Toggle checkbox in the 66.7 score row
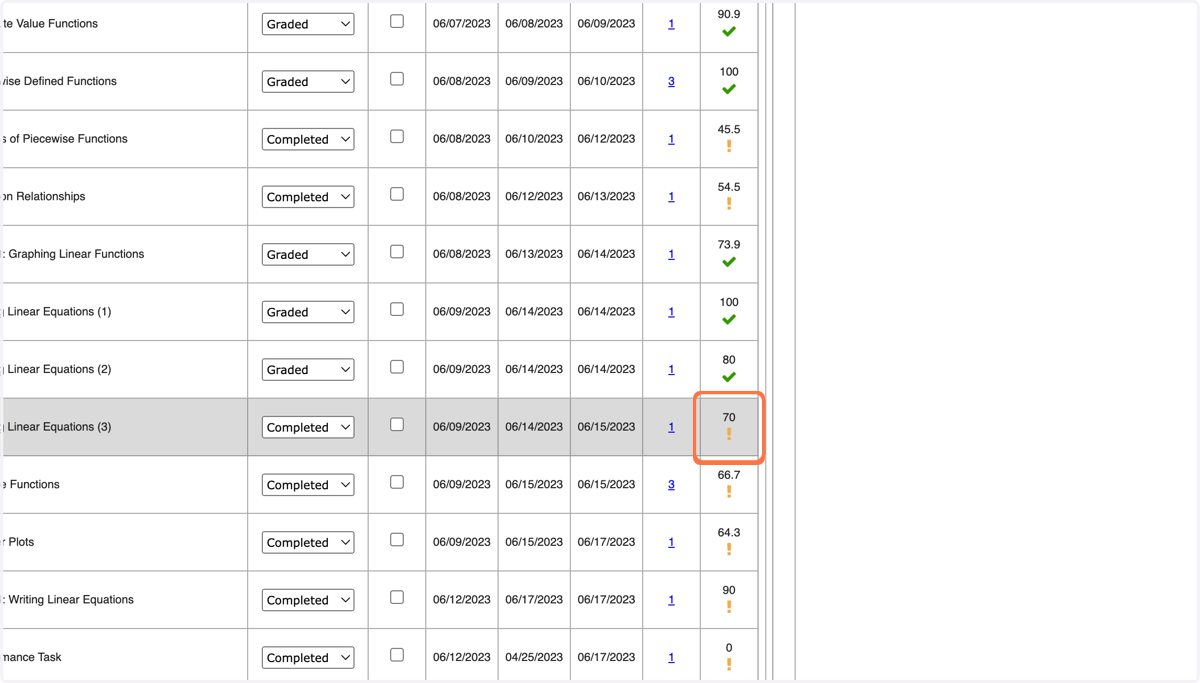The height and width of the screenshot is (683, 1200). [397, 482]
